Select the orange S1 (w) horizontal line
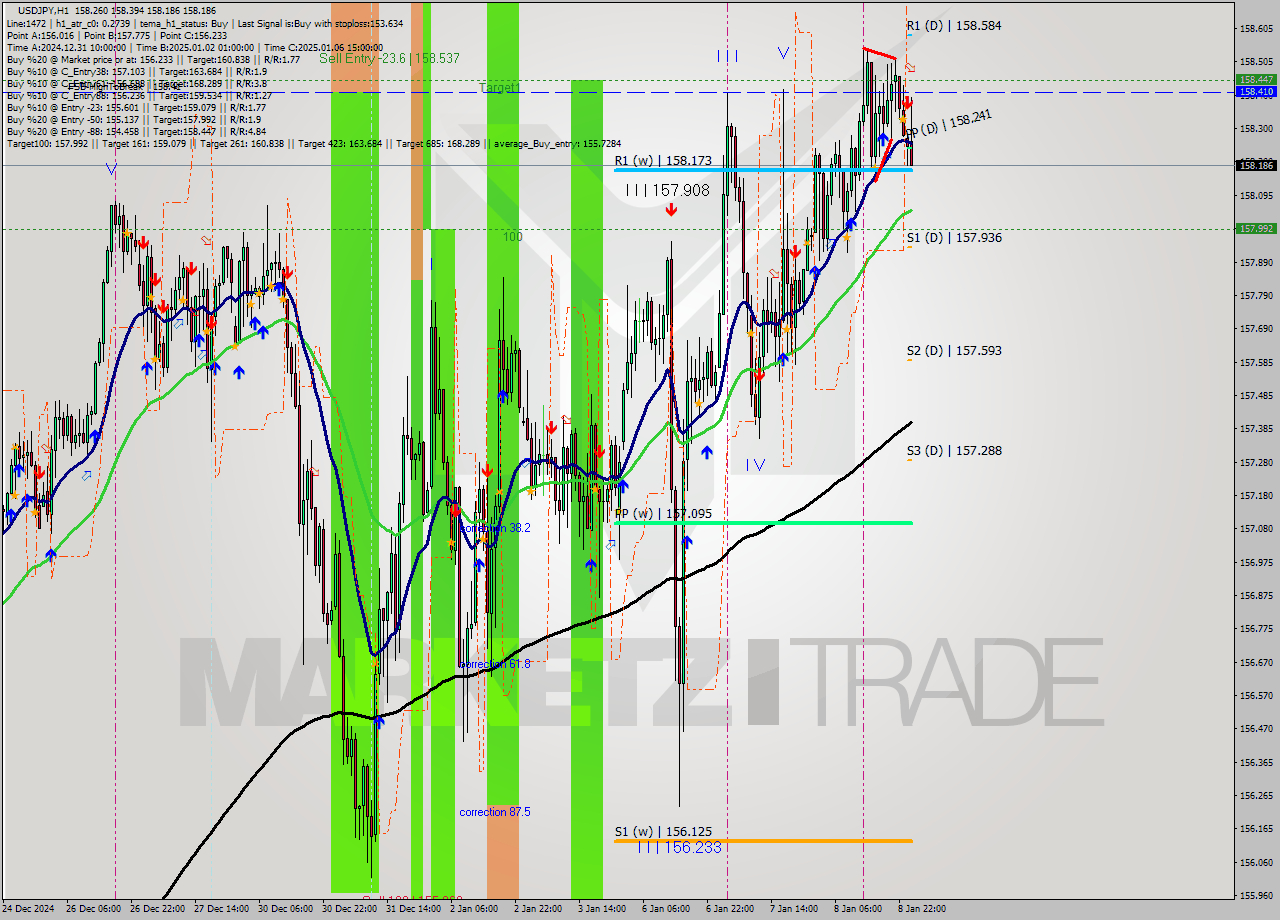This screenshot has height=920, width=1280. [763, 841]
